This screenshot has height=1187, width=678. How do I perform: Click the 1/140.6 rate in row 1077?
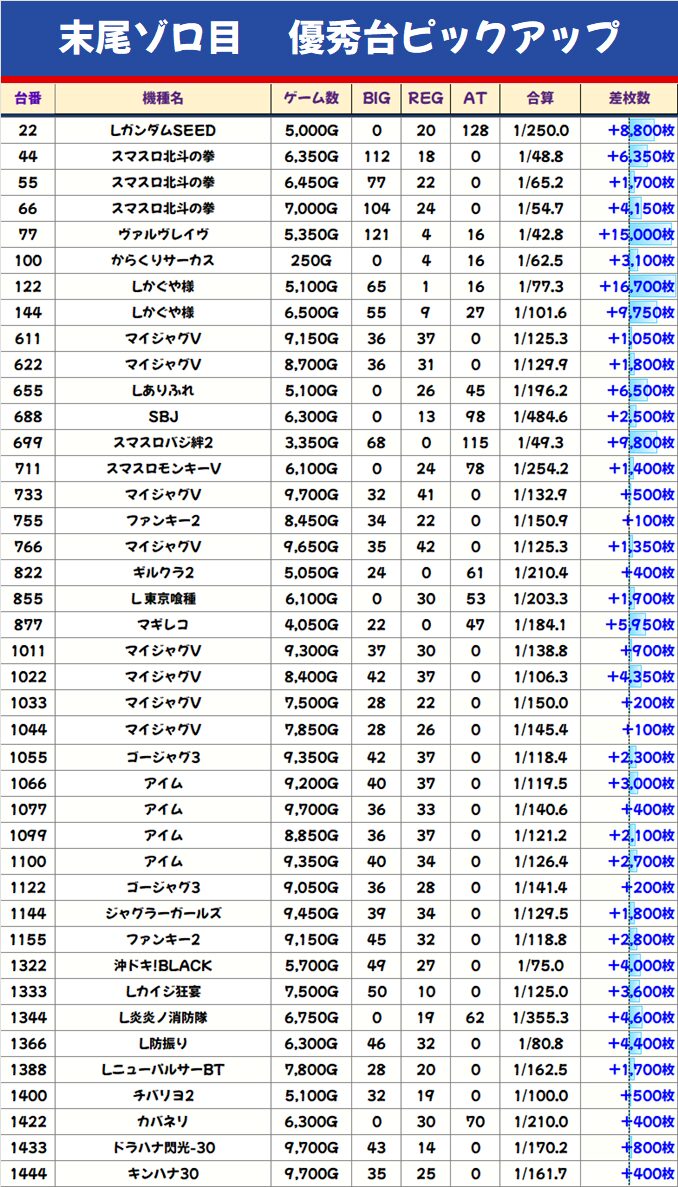click(540, 809)
